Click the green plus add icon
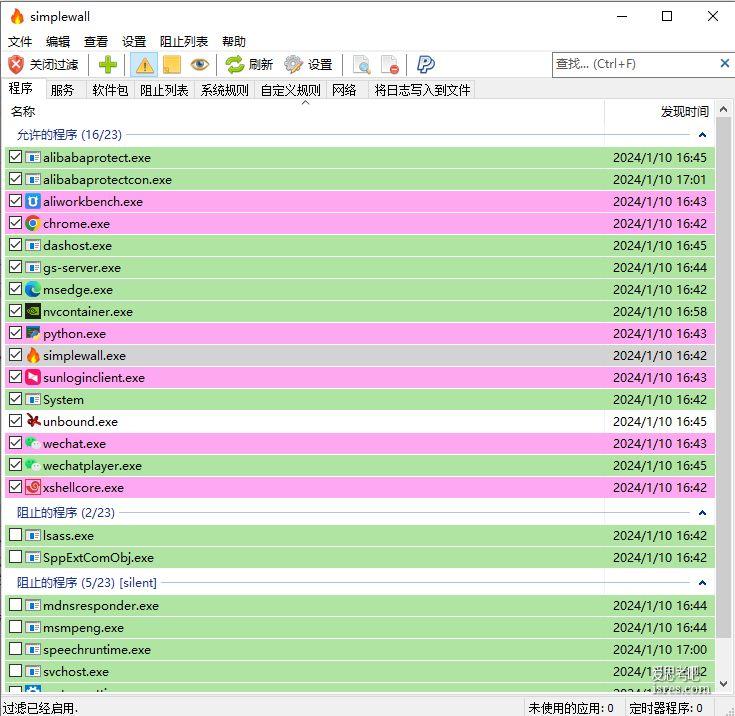The height and width of the screenshot is (716, 735). pyautogui.click(x=108, y=65)
